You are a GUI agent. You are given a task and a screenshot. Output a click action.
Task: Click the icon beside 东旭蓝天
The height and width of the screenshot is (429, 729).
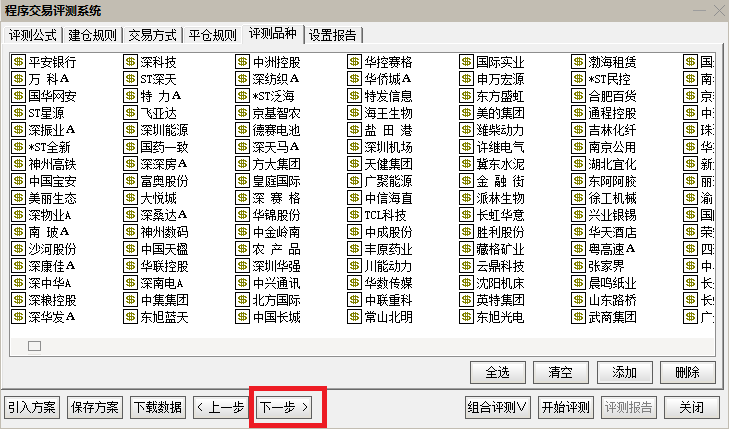(x=130, y=317)
